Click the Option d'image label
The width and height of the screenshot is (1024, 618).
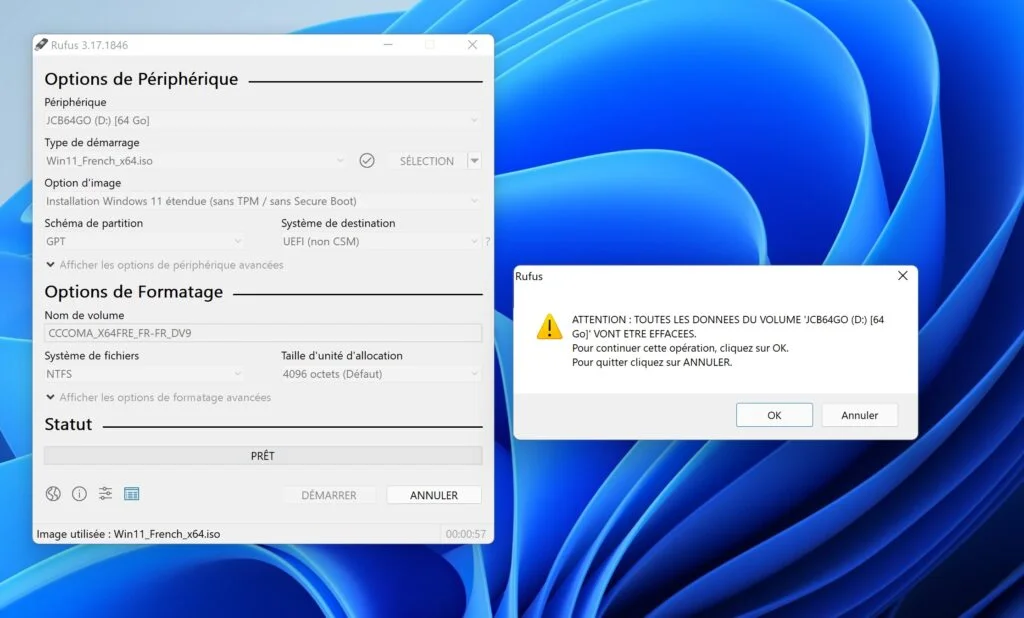coord(82,183)
